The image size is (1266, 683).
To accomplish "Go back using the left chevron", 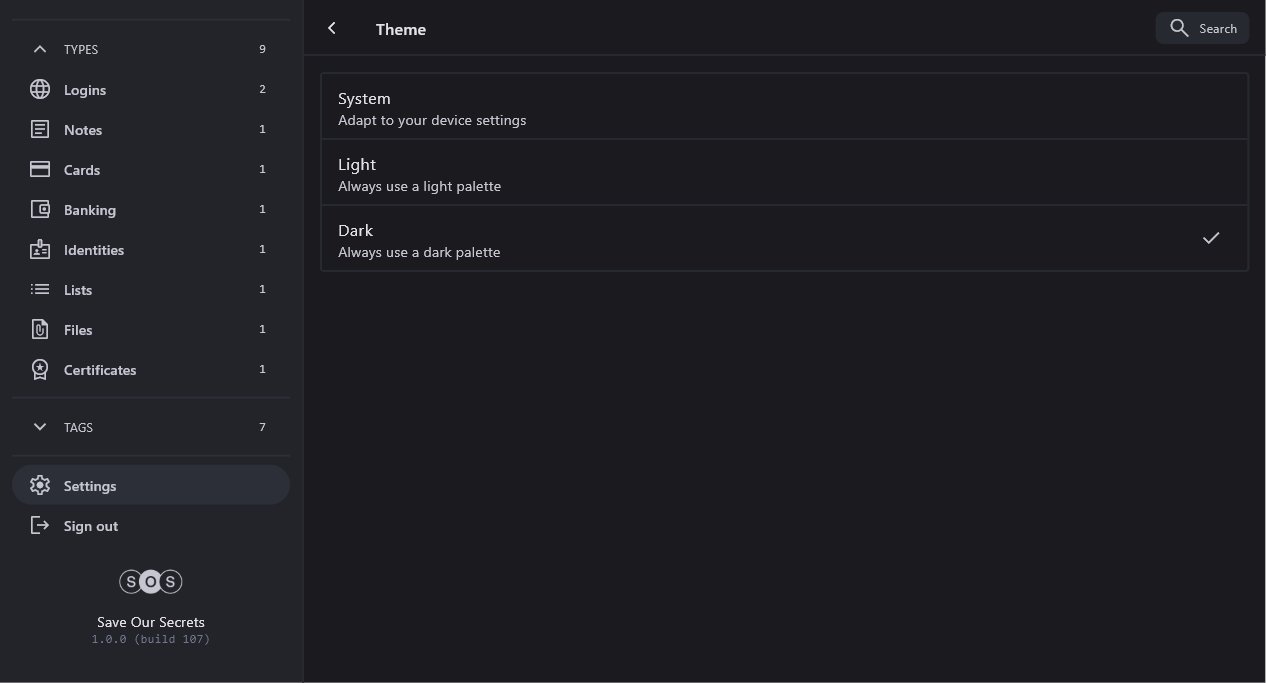I will (332, 29).
